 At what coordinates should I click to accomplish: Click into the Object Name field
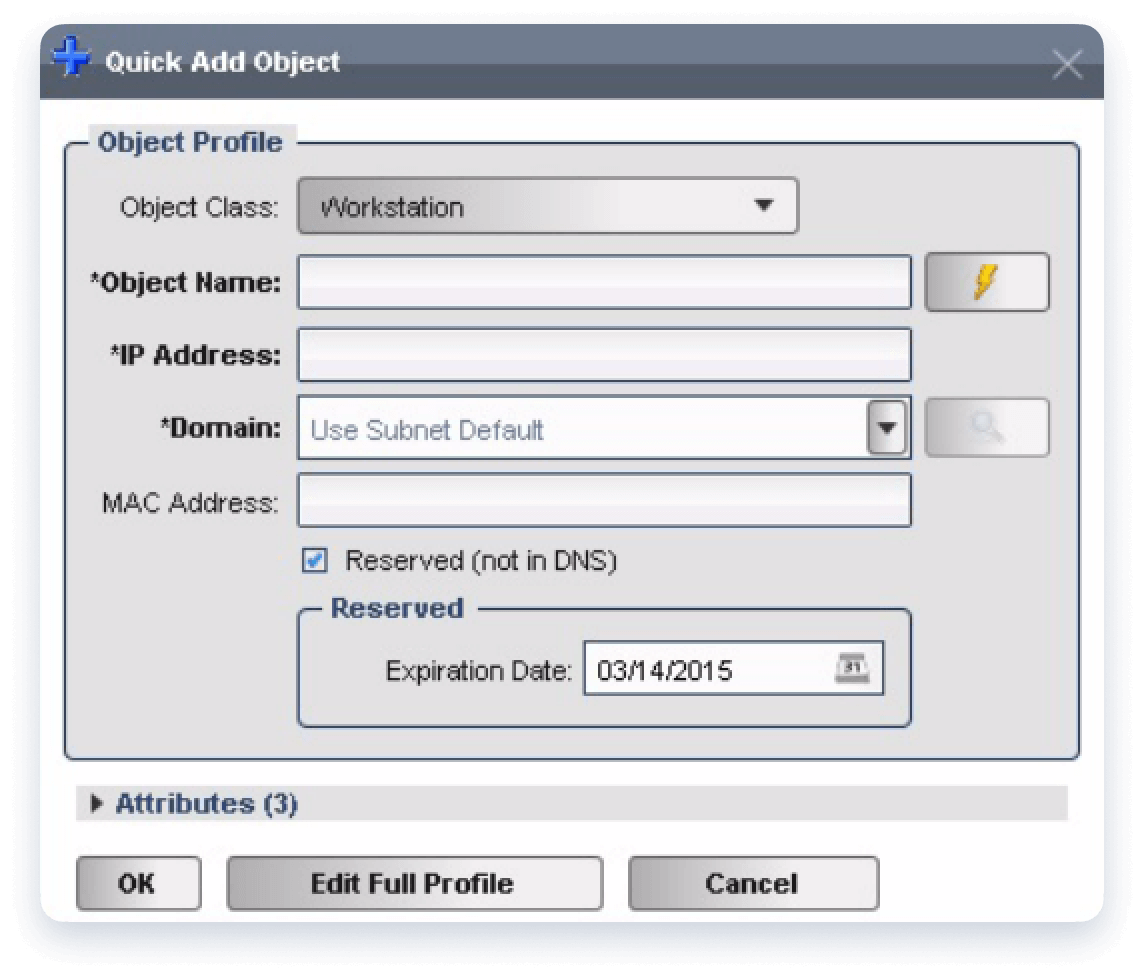click(x=604, y=283)
